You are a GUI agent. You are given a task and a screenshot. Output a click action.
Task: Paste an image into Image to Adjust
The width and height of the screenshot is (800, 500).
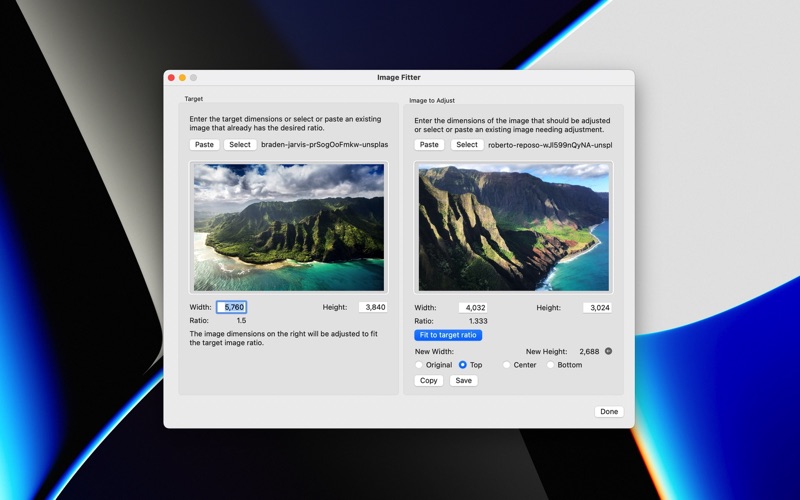[429, 145]
